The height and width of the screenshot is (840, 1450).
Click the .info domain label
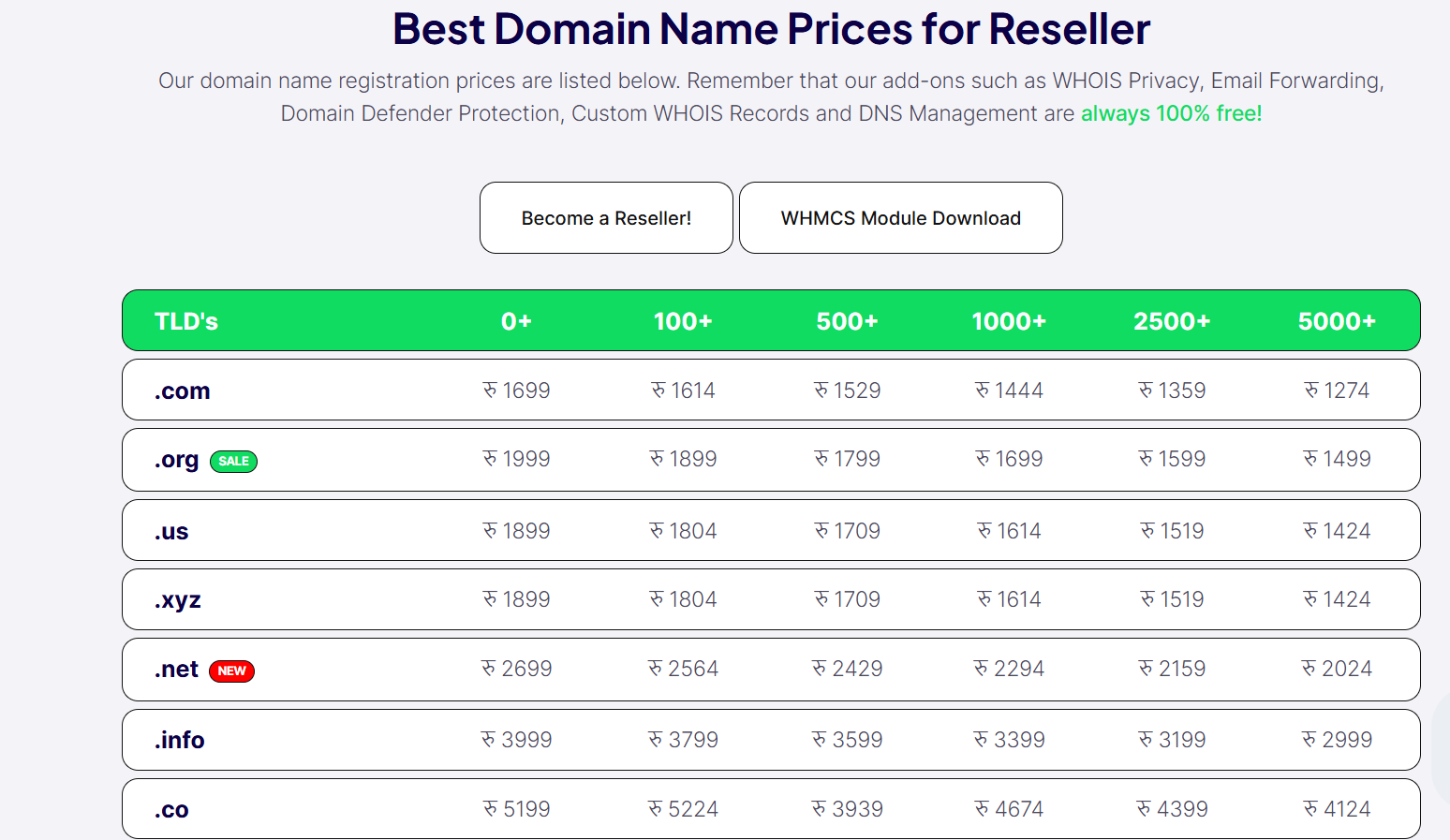tap(180, 741)
